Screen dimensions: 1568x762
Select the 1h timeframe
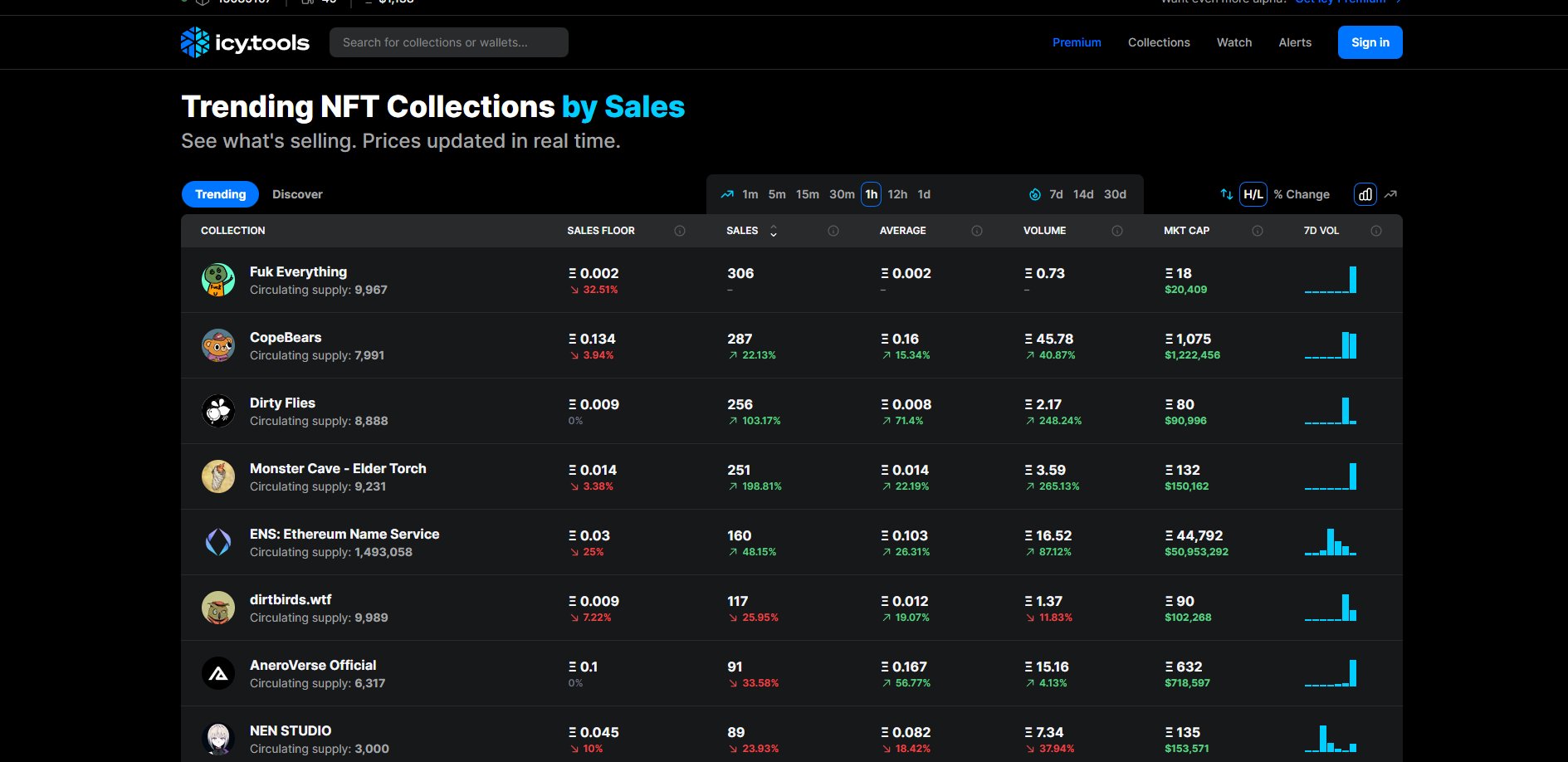[872, 194]
